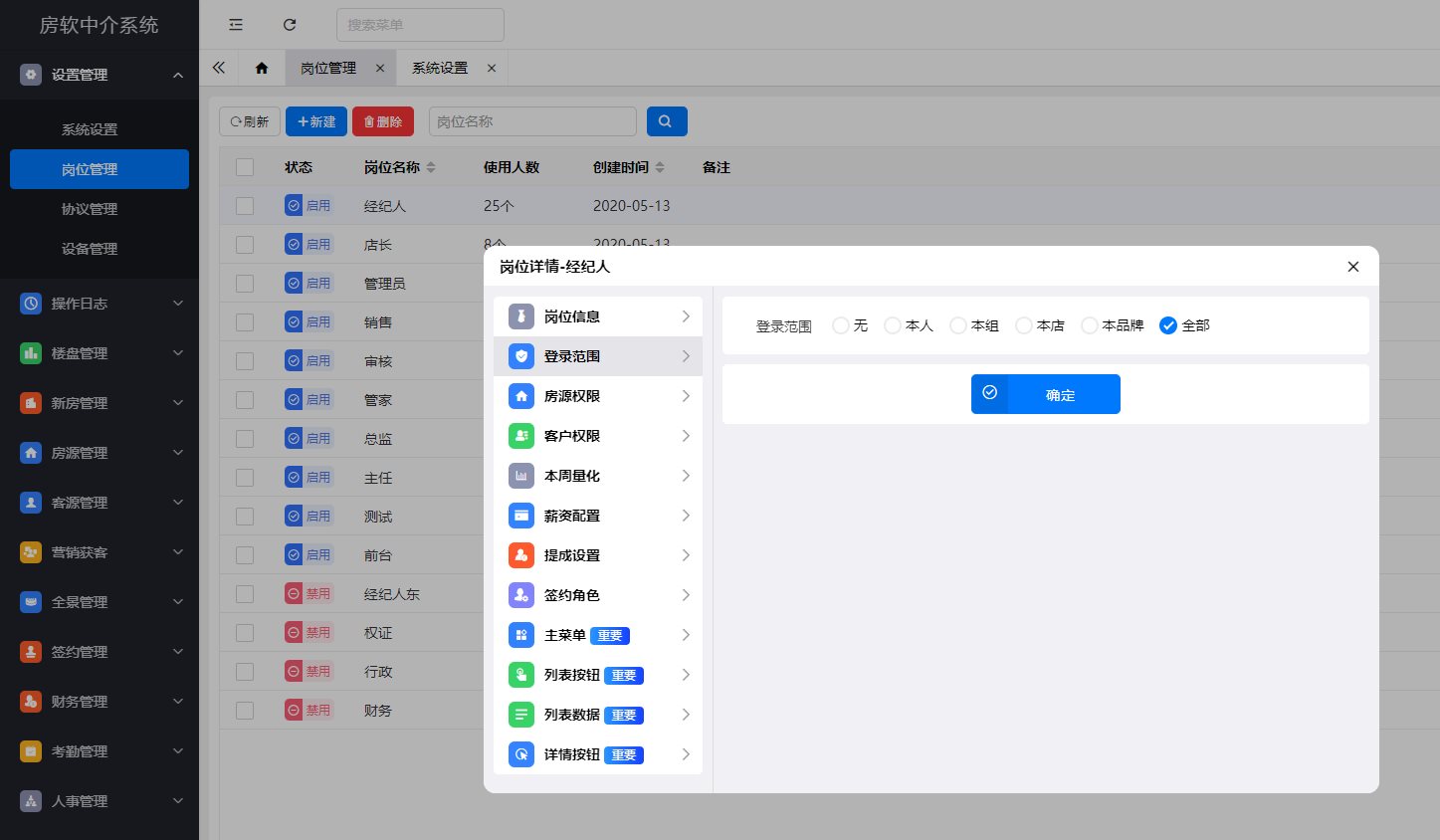Click the blue search magnifier button
1440x840 pixels.
[x=667, y=121]
